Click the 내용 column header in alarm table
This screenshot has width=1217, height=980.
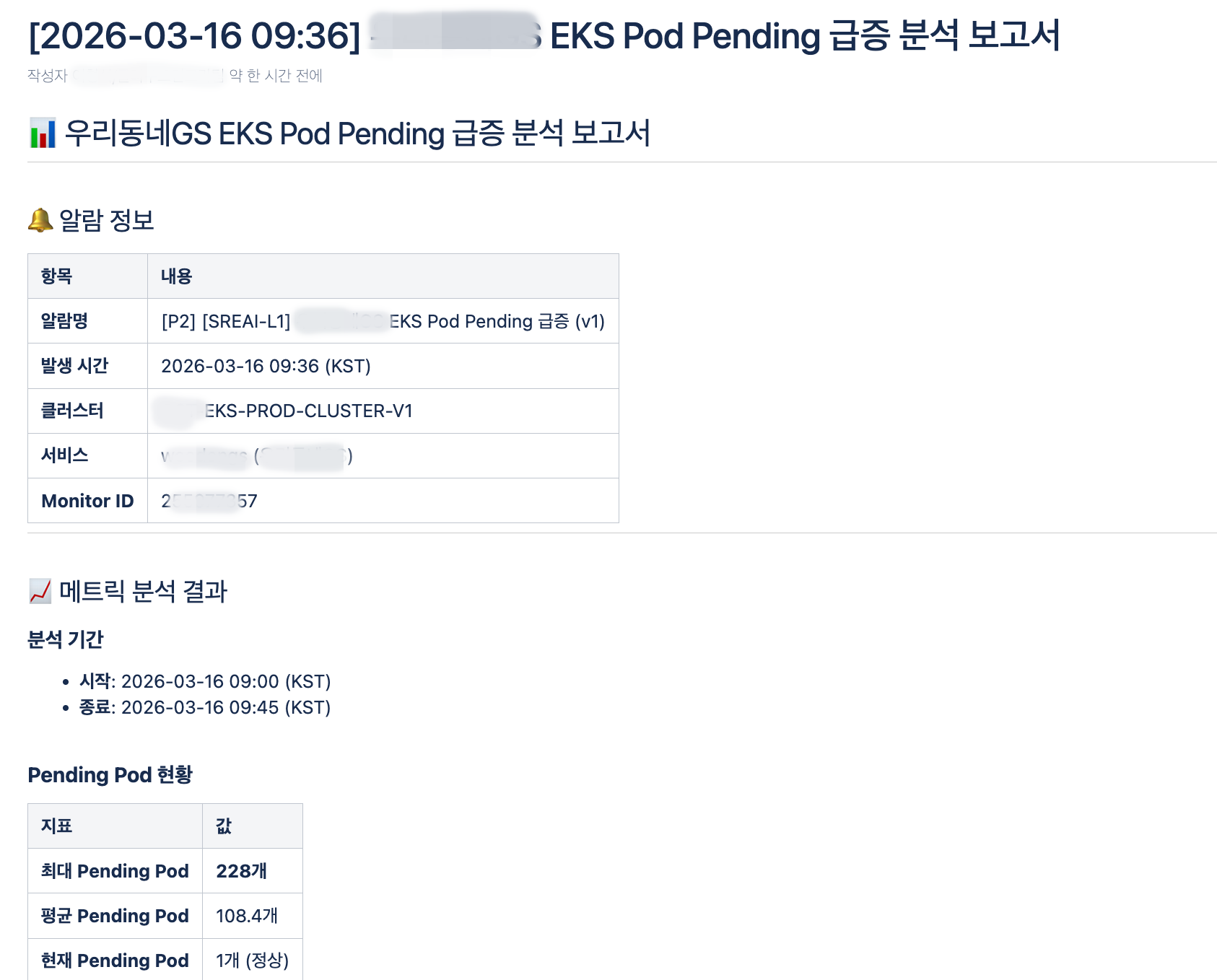[x=177, y=276]
